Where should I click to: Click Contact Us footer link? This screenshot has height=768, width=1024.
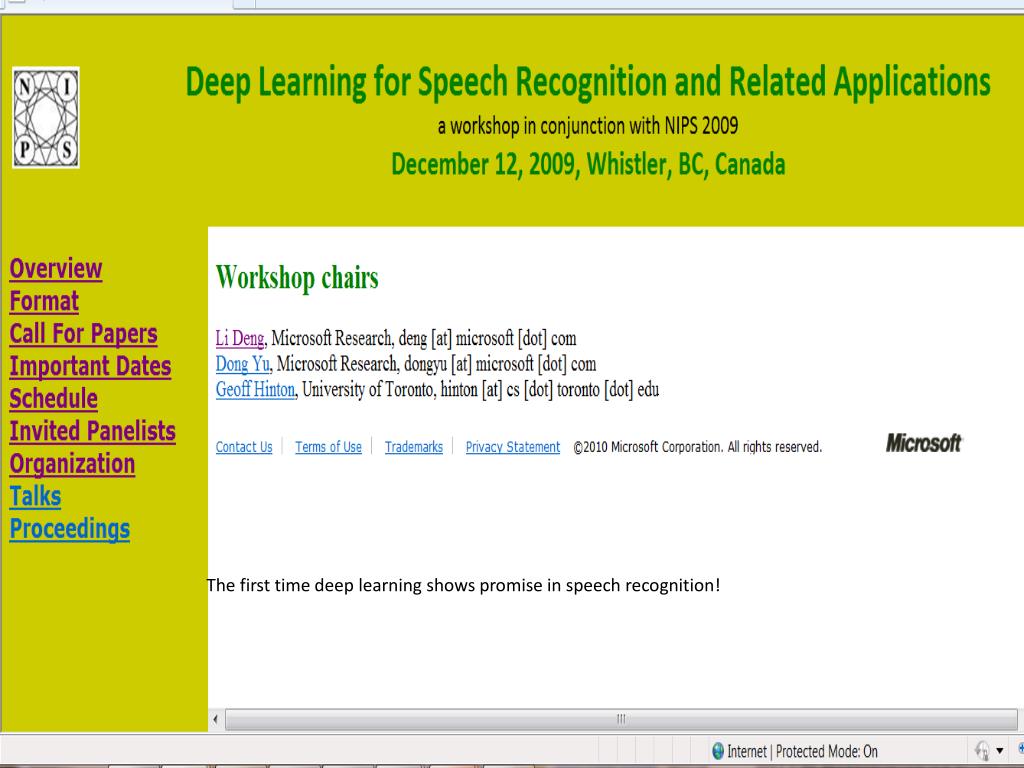pos(244,447)
